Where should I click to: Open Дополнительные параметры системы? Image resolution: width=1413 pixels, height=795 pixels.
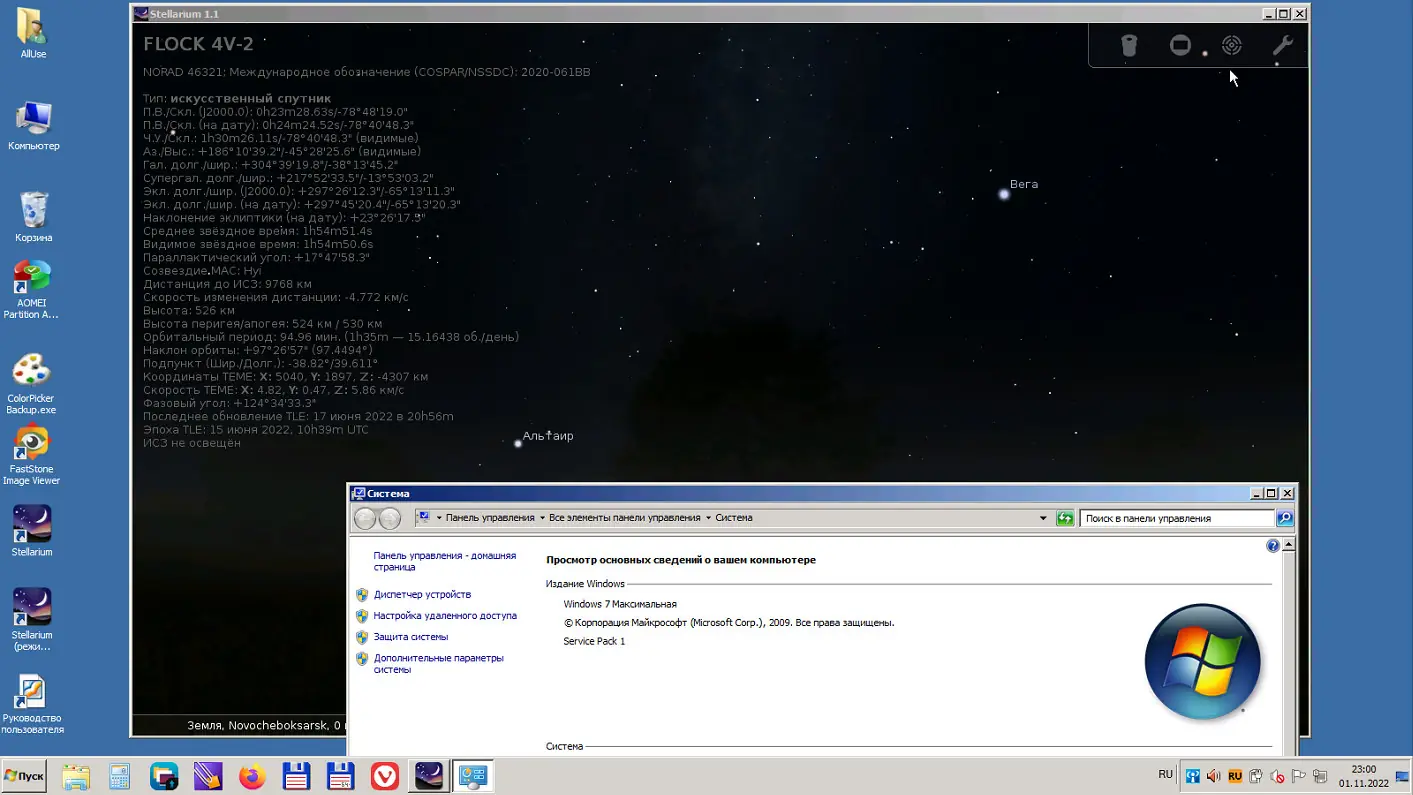coord(438,663)
